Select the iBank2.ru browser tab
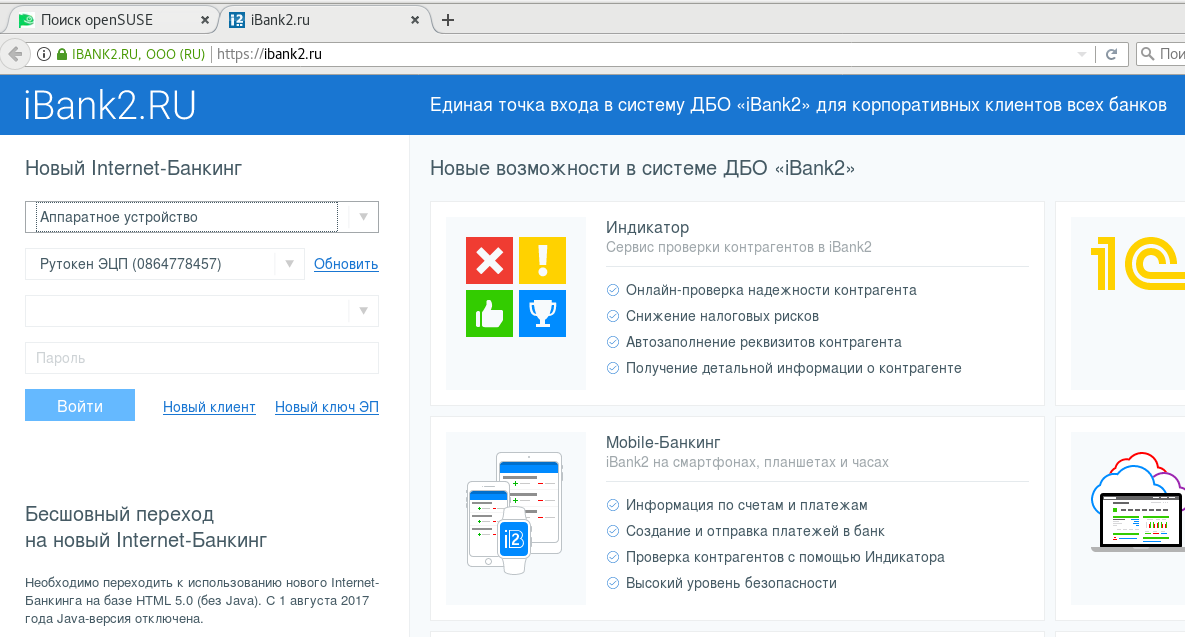Image resolution: width=1185 pixels, height=637 pixels. (320, 20)
